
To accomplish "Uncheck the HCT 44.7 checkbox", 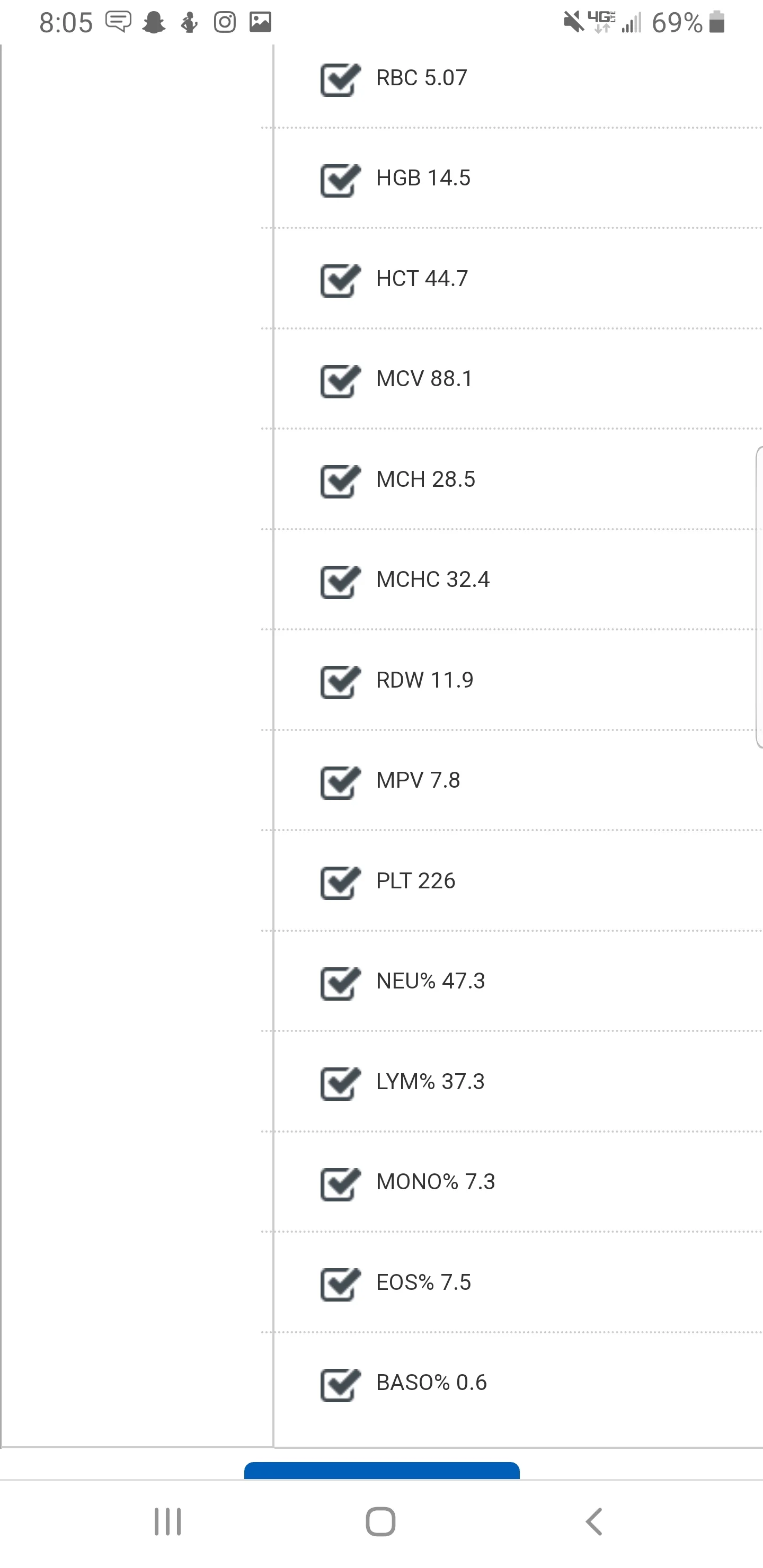I will (340, 281).
